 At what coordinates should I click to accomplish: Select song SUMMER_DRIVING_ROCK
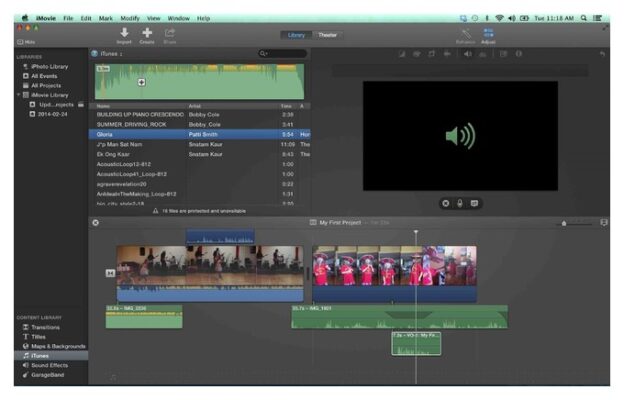pyautogui.click(x=199, y=125)
